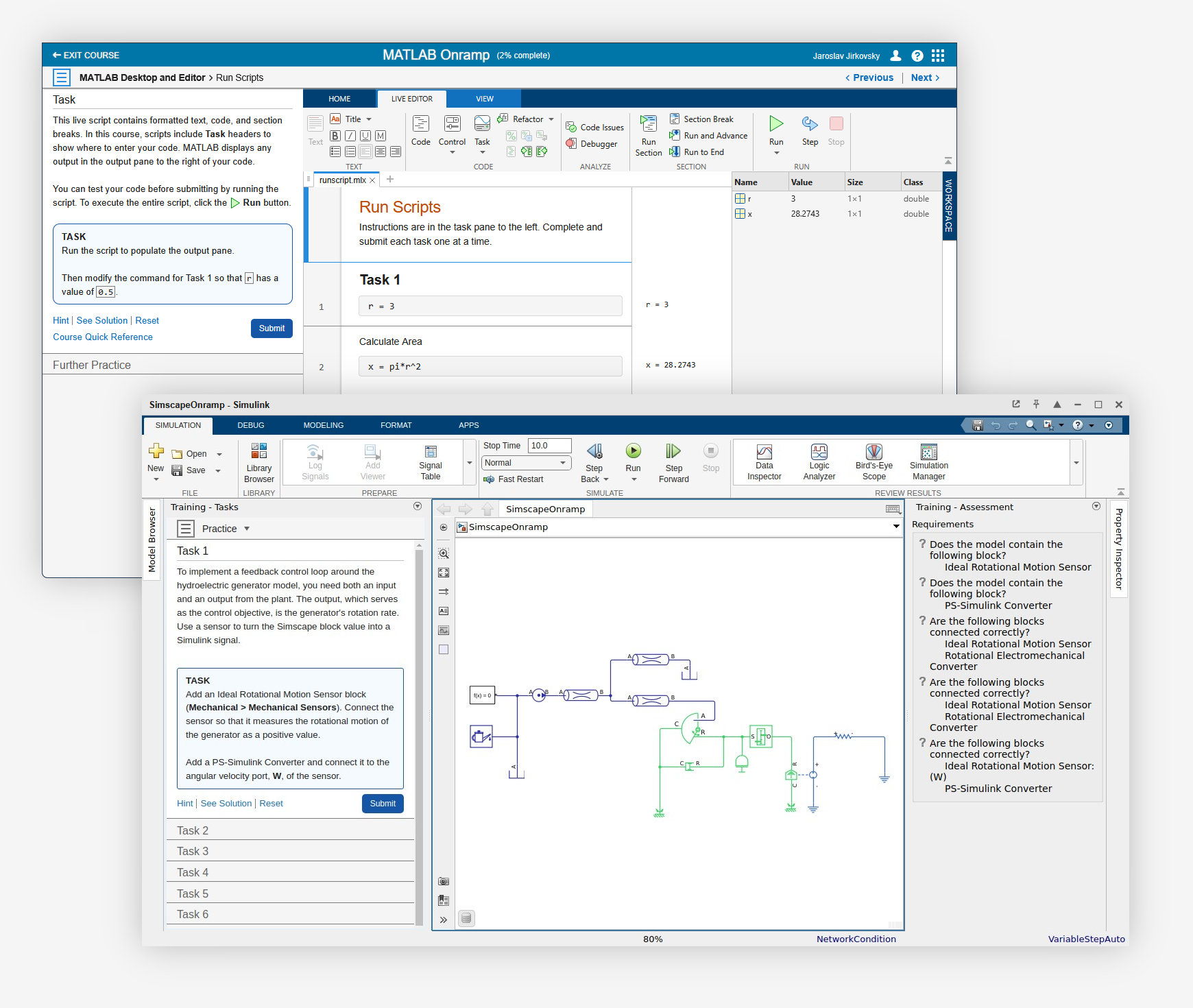This screenshot has width=1193, height=1008.
Task: Open the Normal simulation mode dropdown
Action: pyautogui.click(x=526, y=463)
